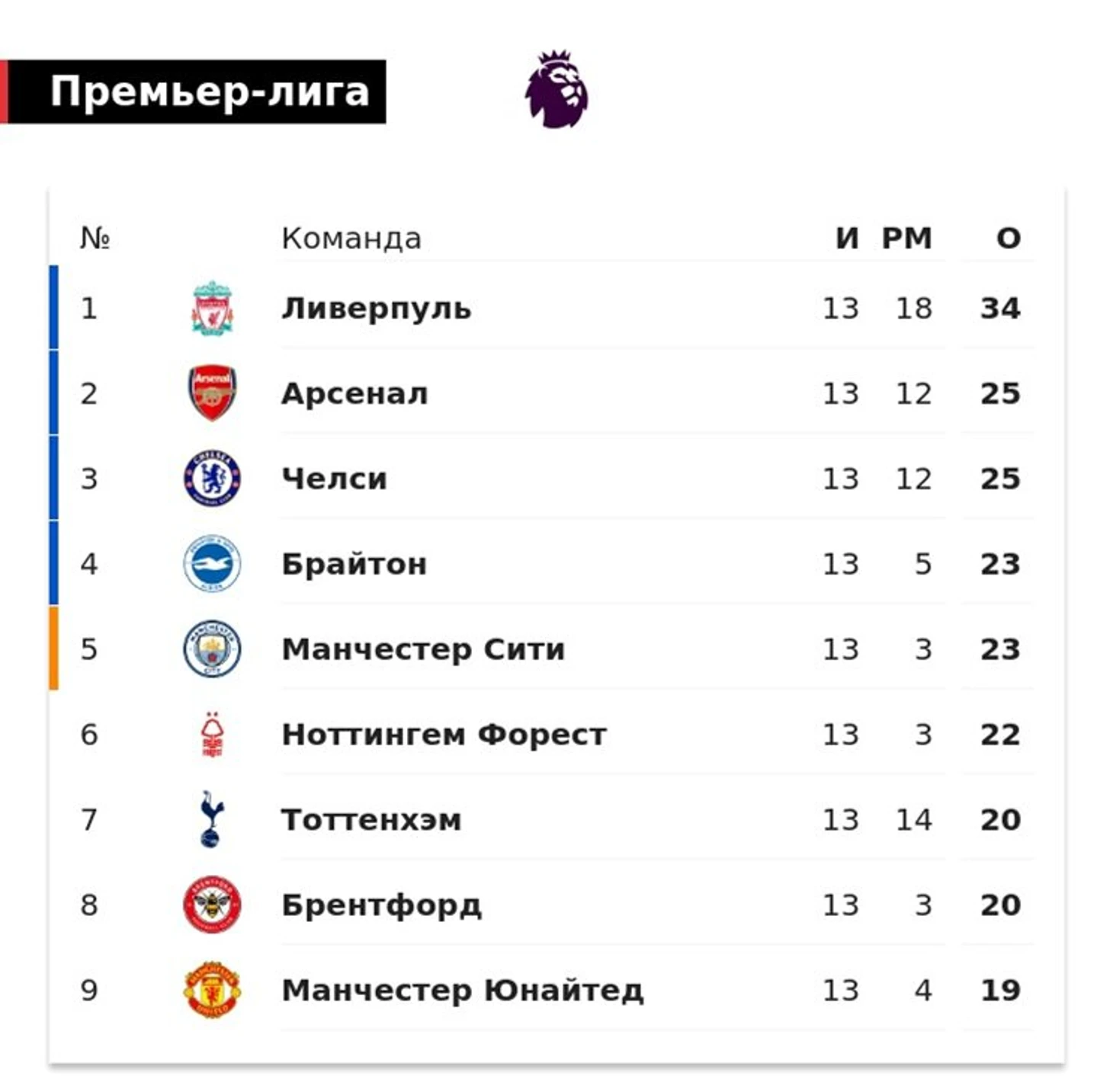The image size is (1113, 1092).
Task: Click the Arsenal club crest
Action: tap(212, 393)
